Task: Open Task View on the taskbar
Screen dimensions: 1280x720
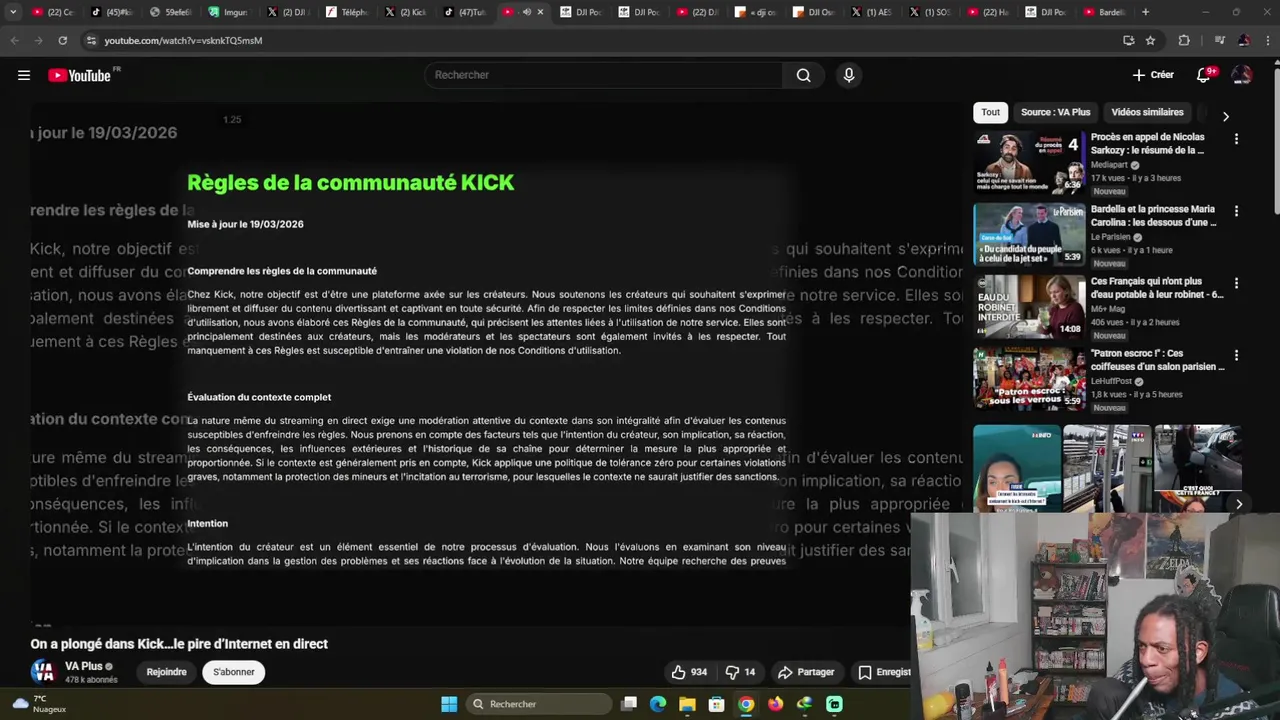Action: (629, 704)
